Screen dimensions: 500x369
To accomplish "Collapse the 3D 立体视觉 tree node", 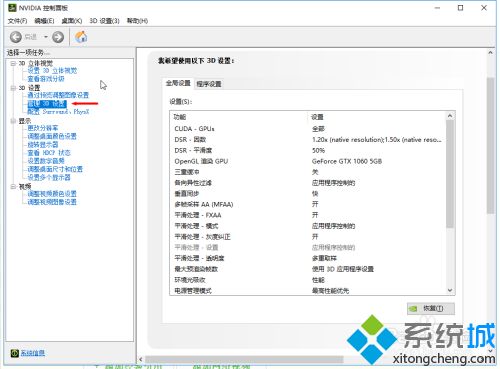I will [x=13, y=63].
